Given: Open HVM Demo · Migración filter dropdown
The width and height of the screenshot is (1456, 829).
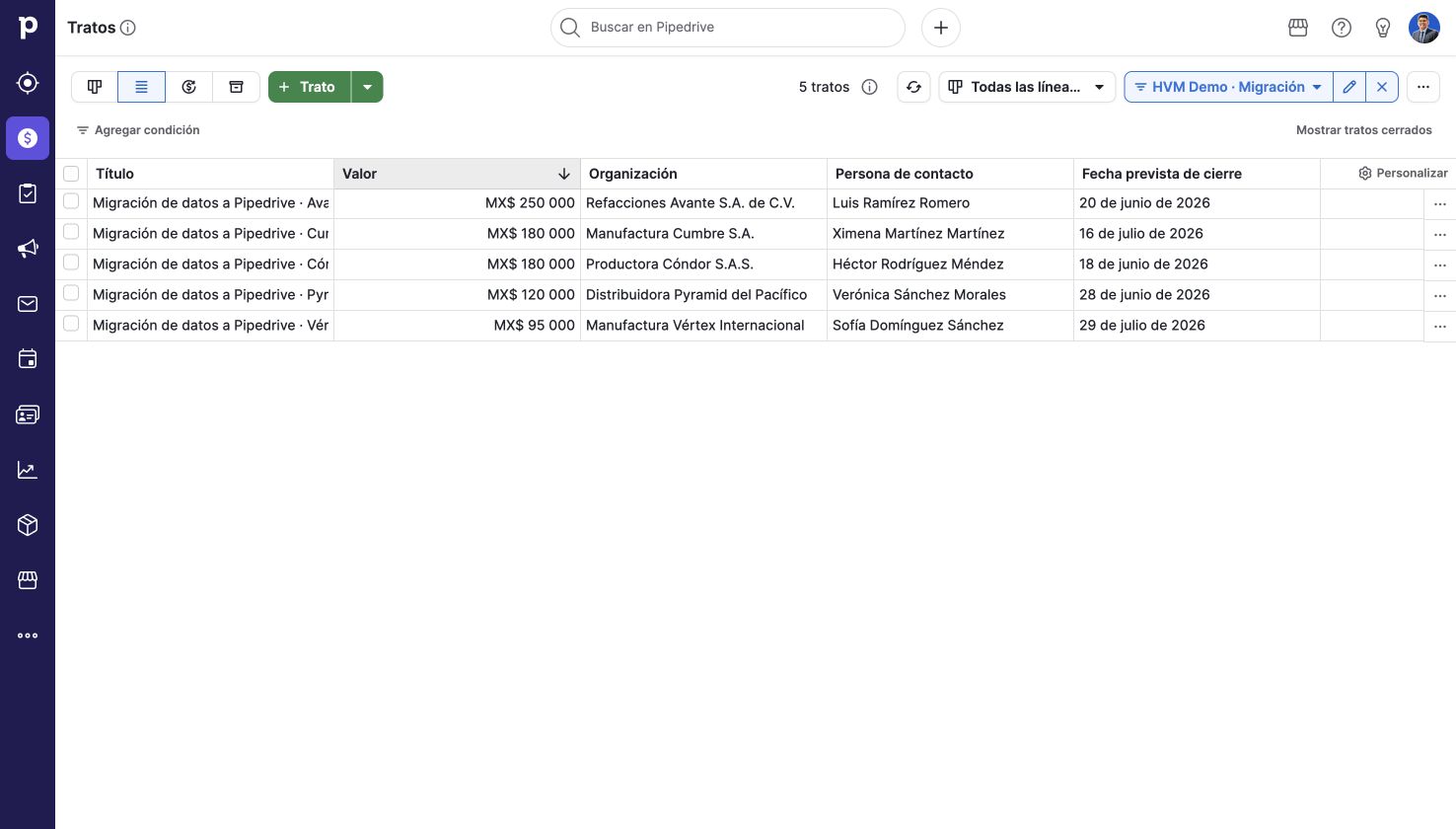Looking at the screenshot, I should coord(1229,87).
